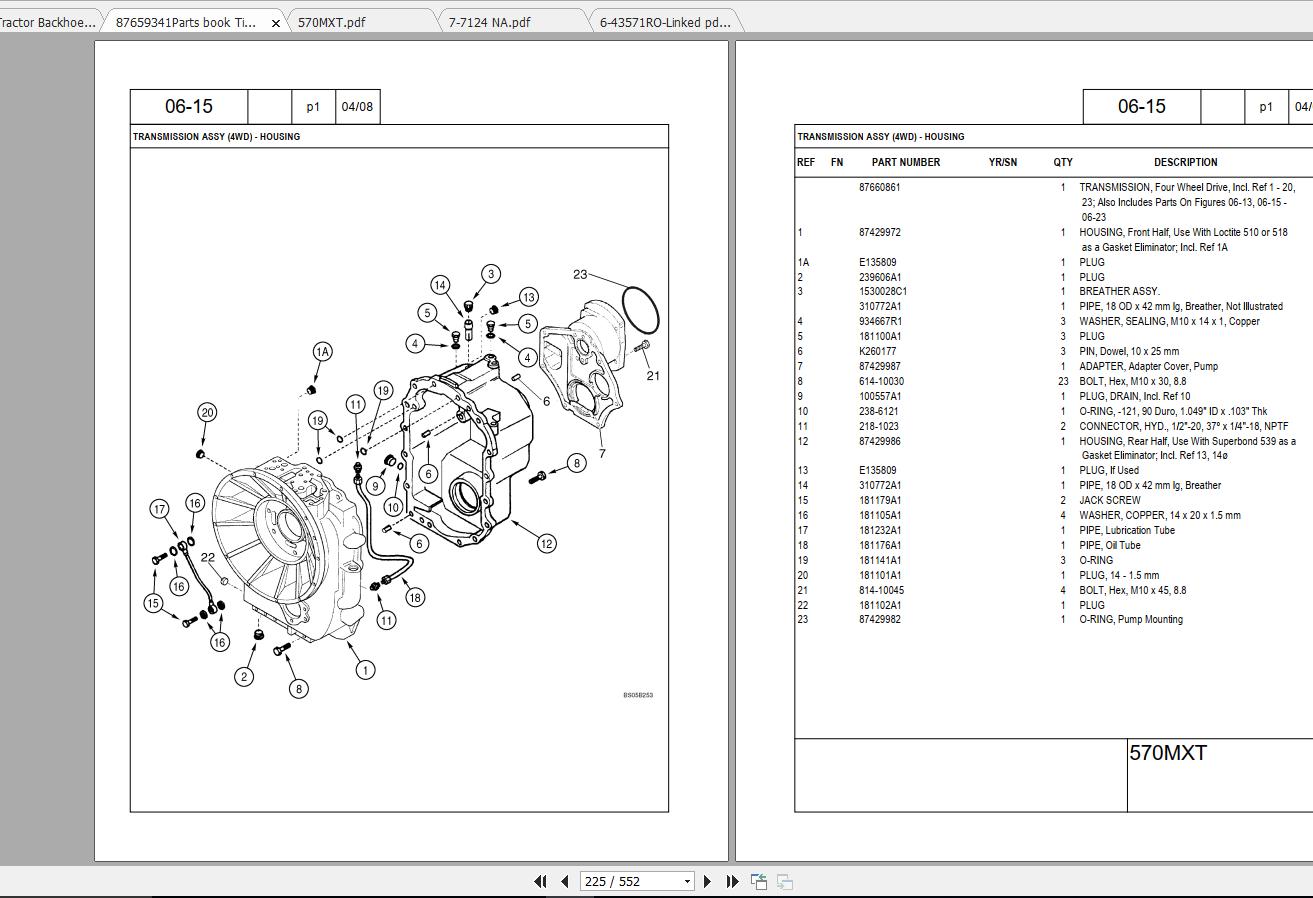
Task: Click the 570MXT model label in the footer
Action: 1167,753
